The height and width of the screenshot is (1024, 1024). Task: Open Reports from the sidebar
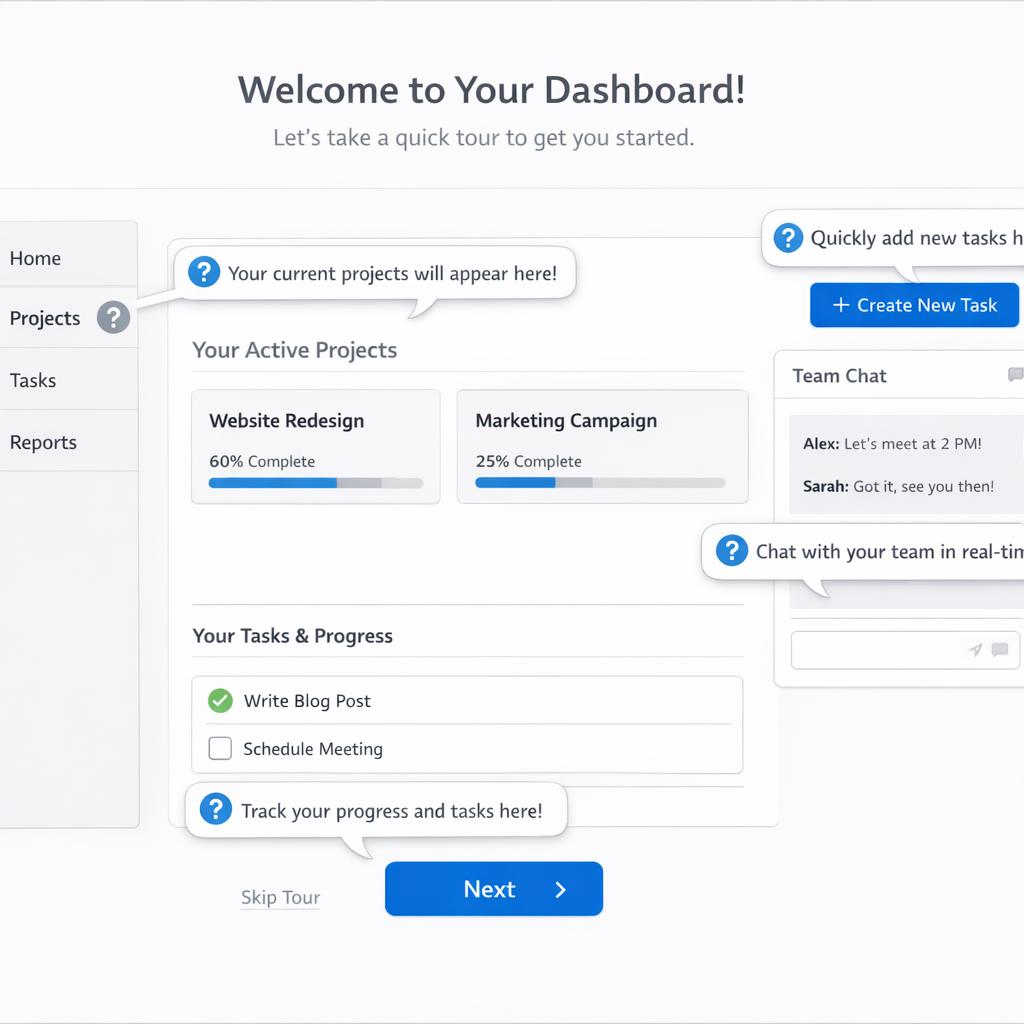(x=43, y=442)
